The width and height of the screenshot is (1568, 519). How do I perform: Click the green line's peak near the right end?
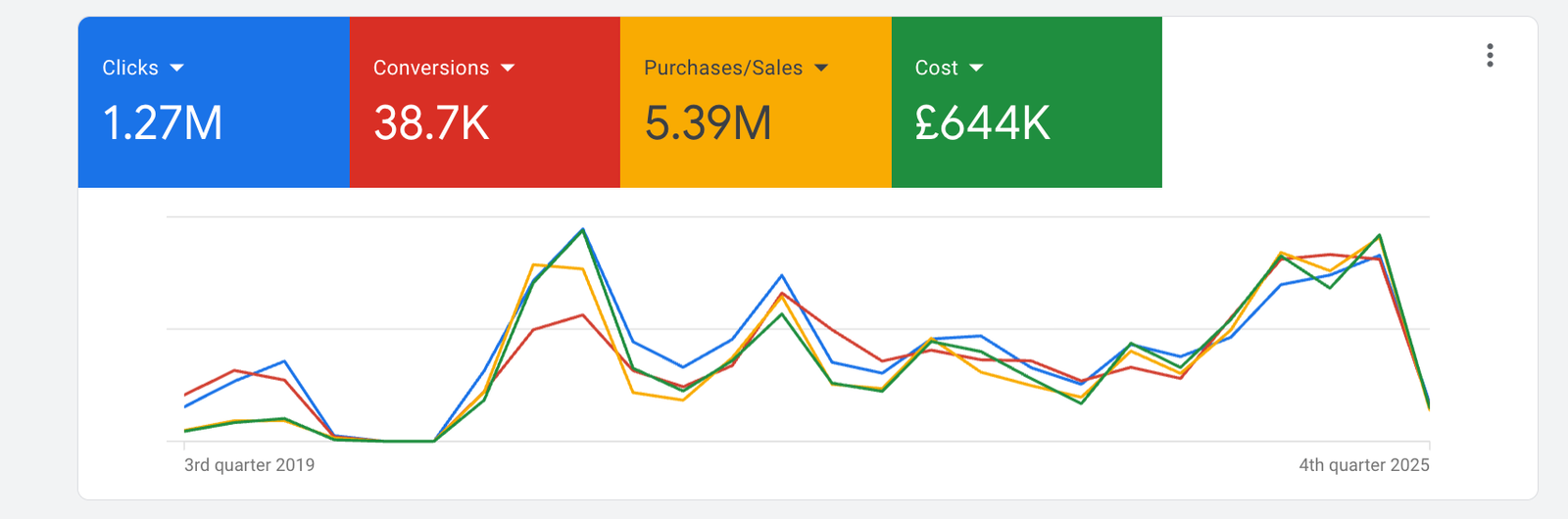coord(1380,235)
